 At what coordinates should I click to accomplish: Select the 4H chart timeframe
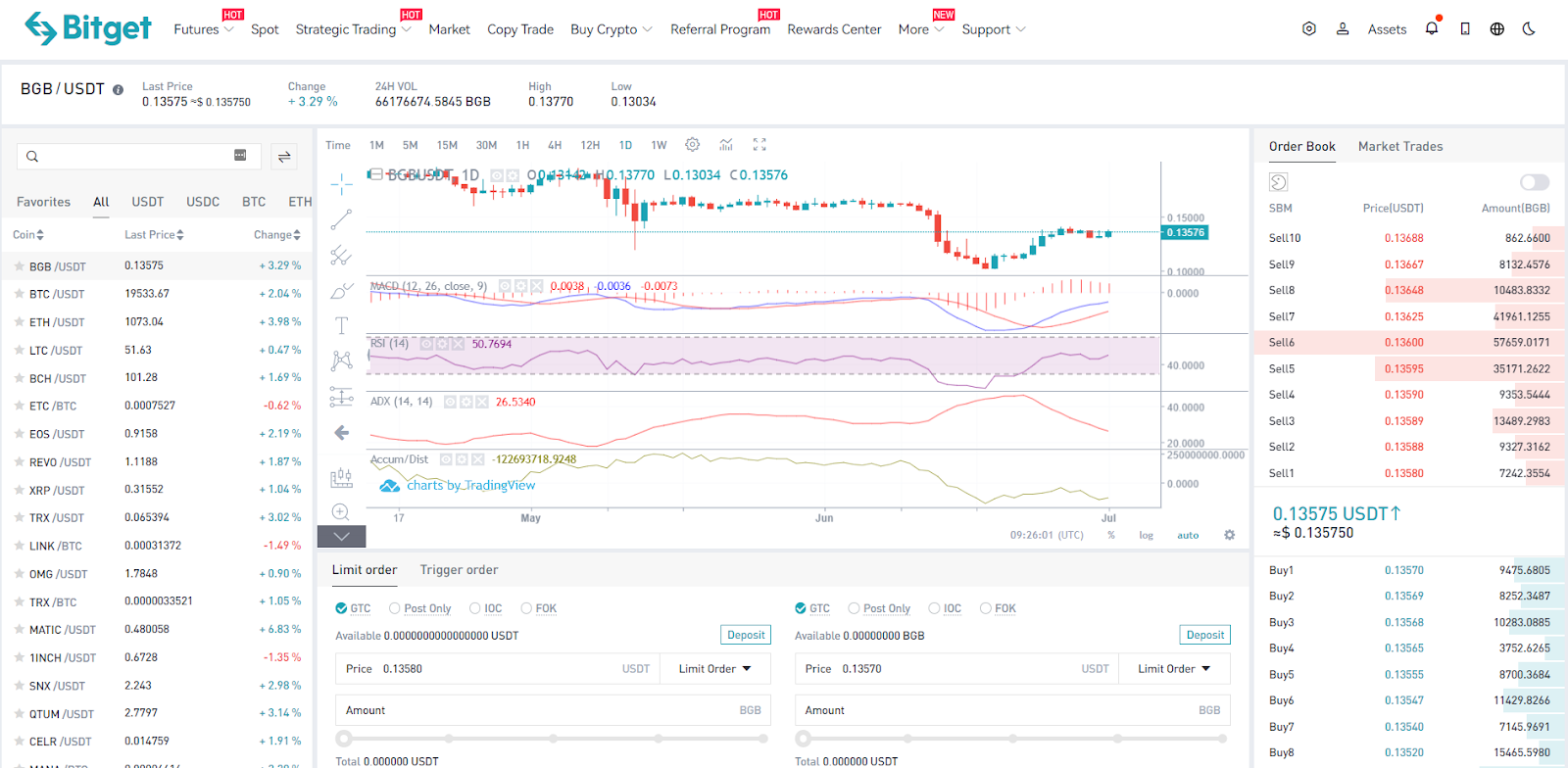(x=555, y=145)
